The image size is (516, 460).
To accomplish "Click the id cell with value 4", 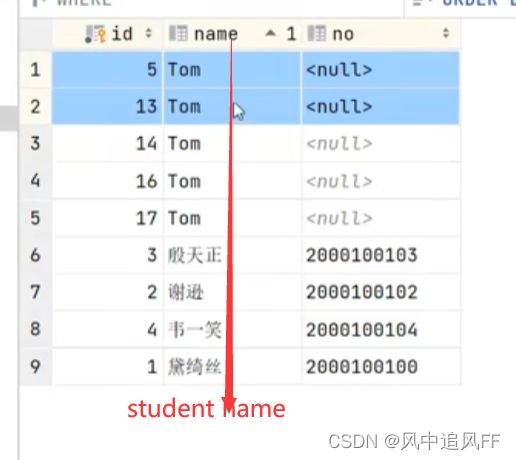I will [107, 329].
